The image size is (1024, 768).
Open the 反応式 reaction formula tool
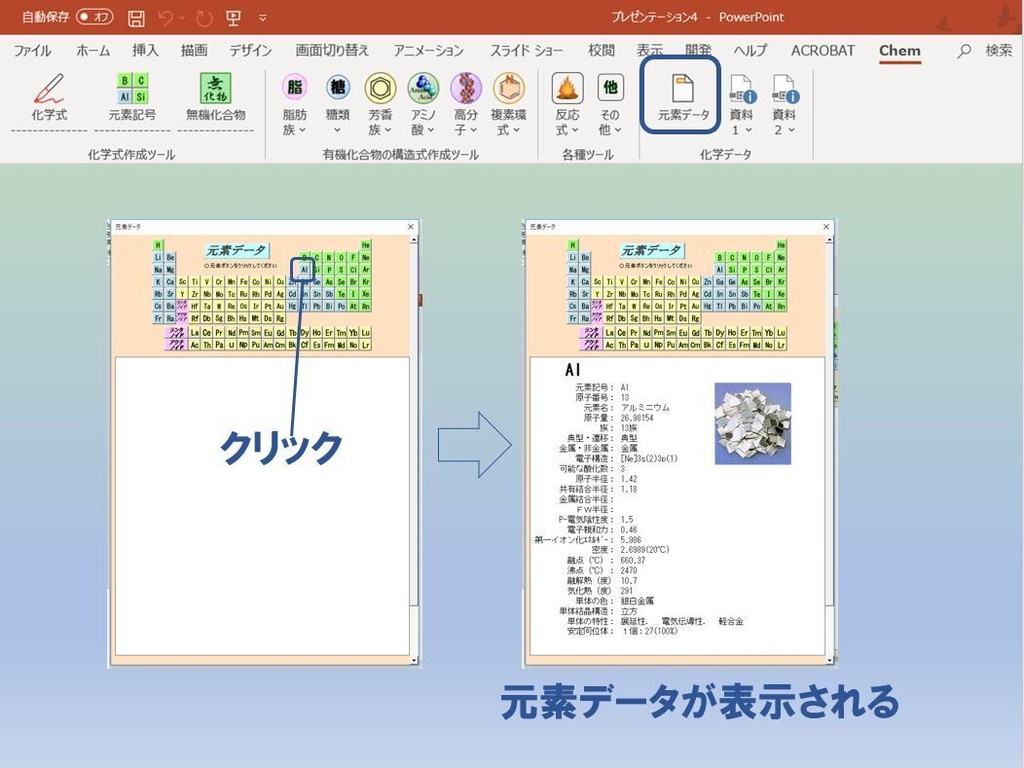[567, 104]
